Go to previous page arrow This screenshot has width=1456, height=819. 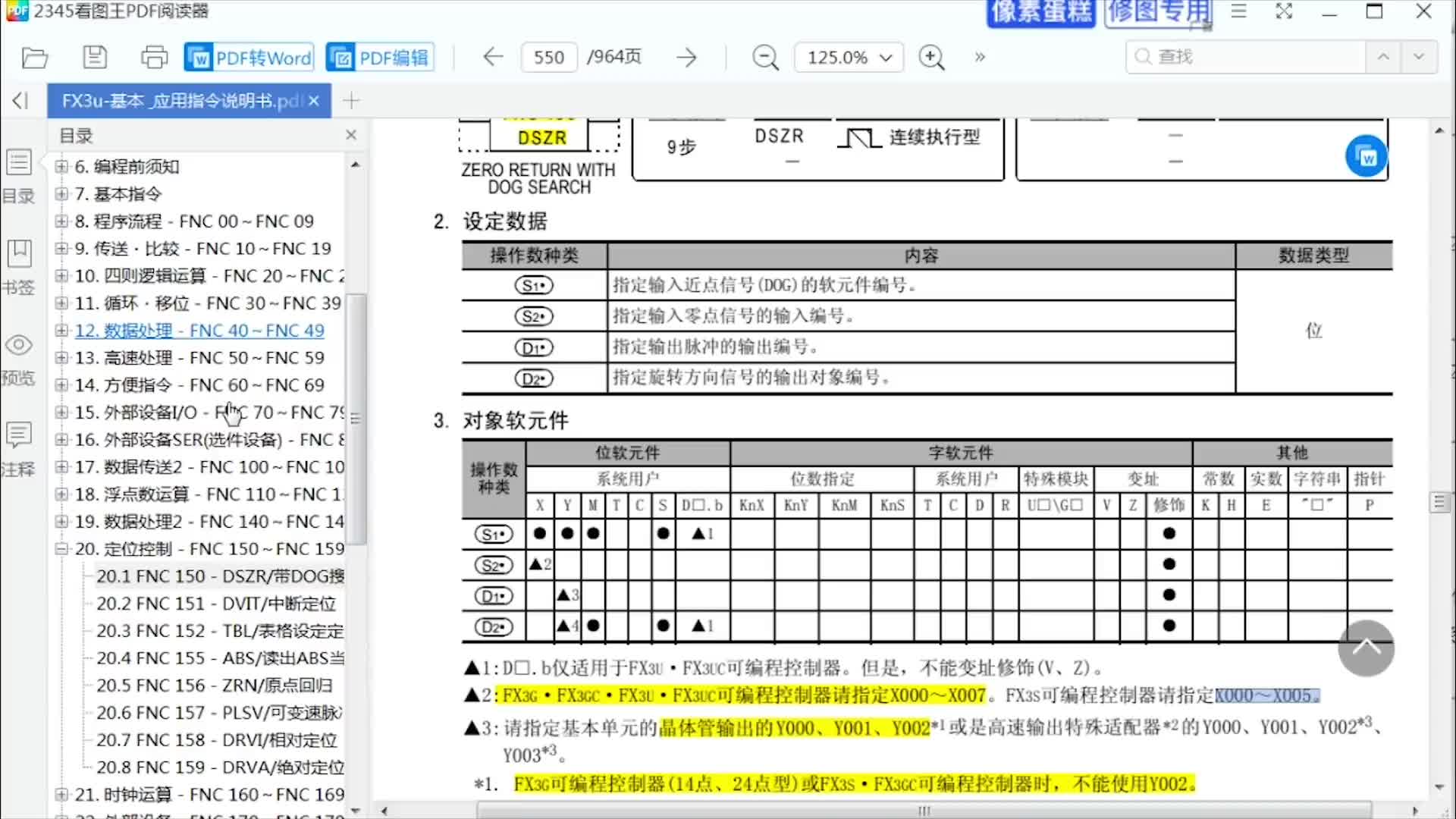493,58
